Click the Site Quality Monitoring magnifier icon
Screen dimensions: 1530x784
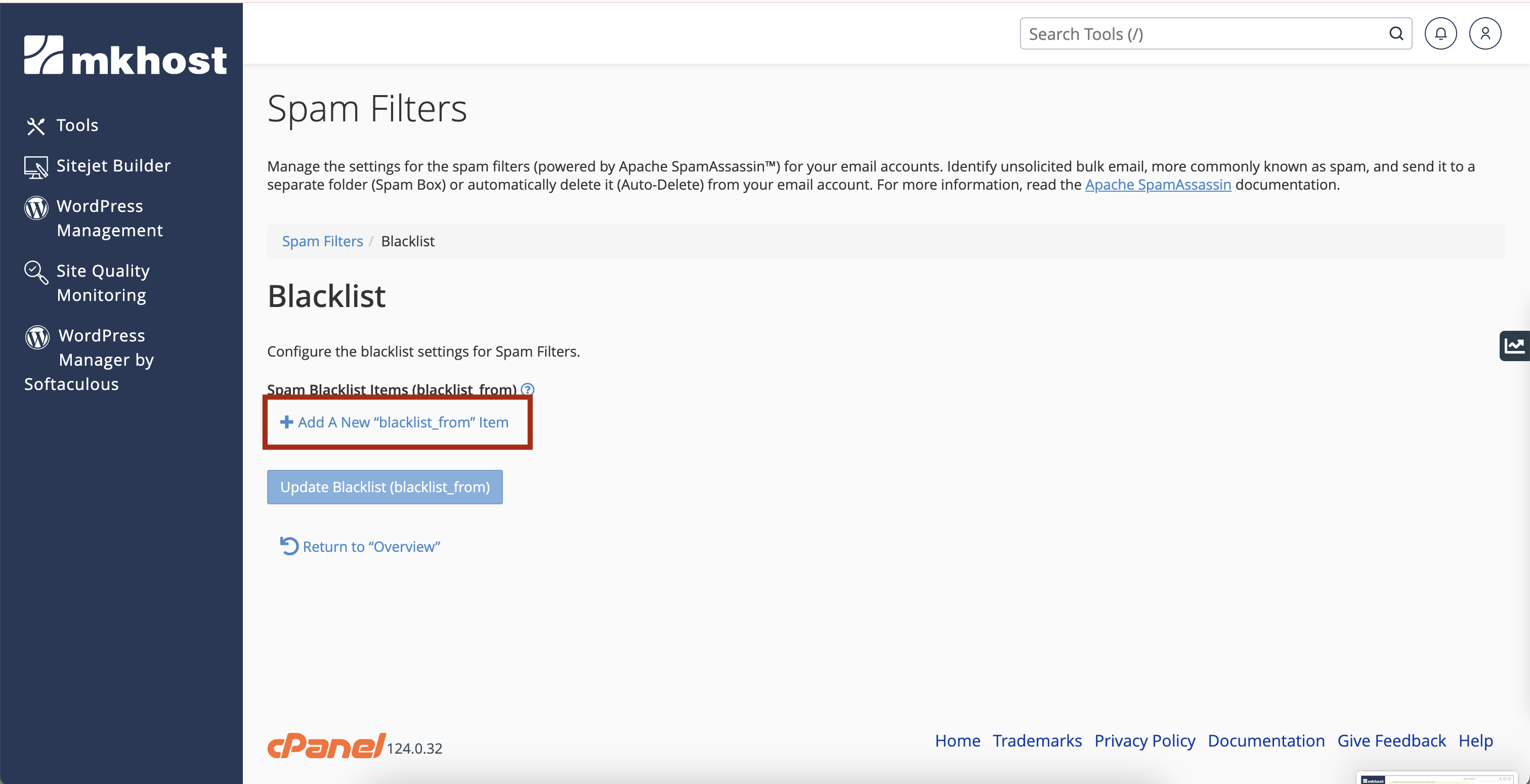pos(35,272)
